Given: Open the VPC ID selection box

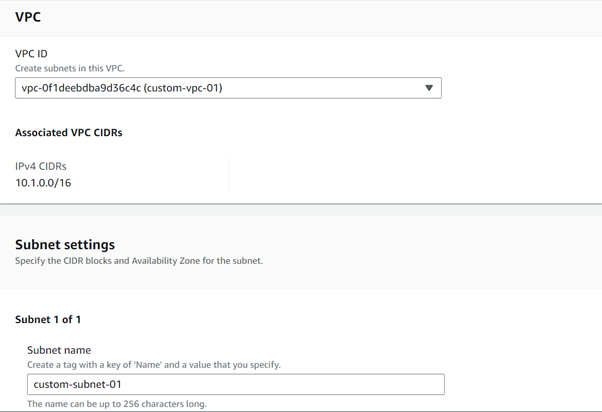Looking at the screenshot, I should pos(228,88).
